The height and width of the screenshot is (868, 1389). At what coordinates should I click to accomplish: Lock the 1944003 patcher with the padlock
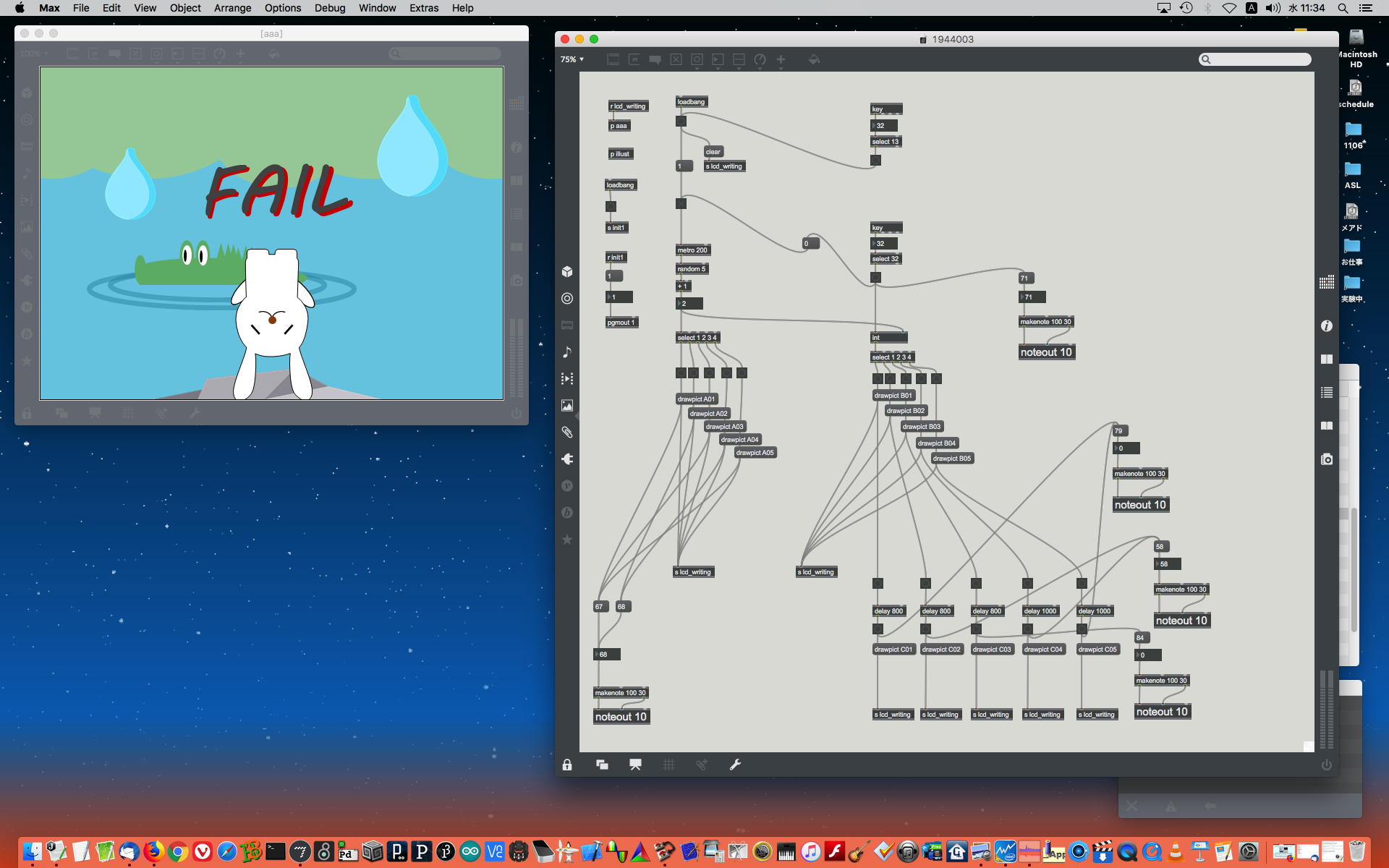[x=567, y=765]
